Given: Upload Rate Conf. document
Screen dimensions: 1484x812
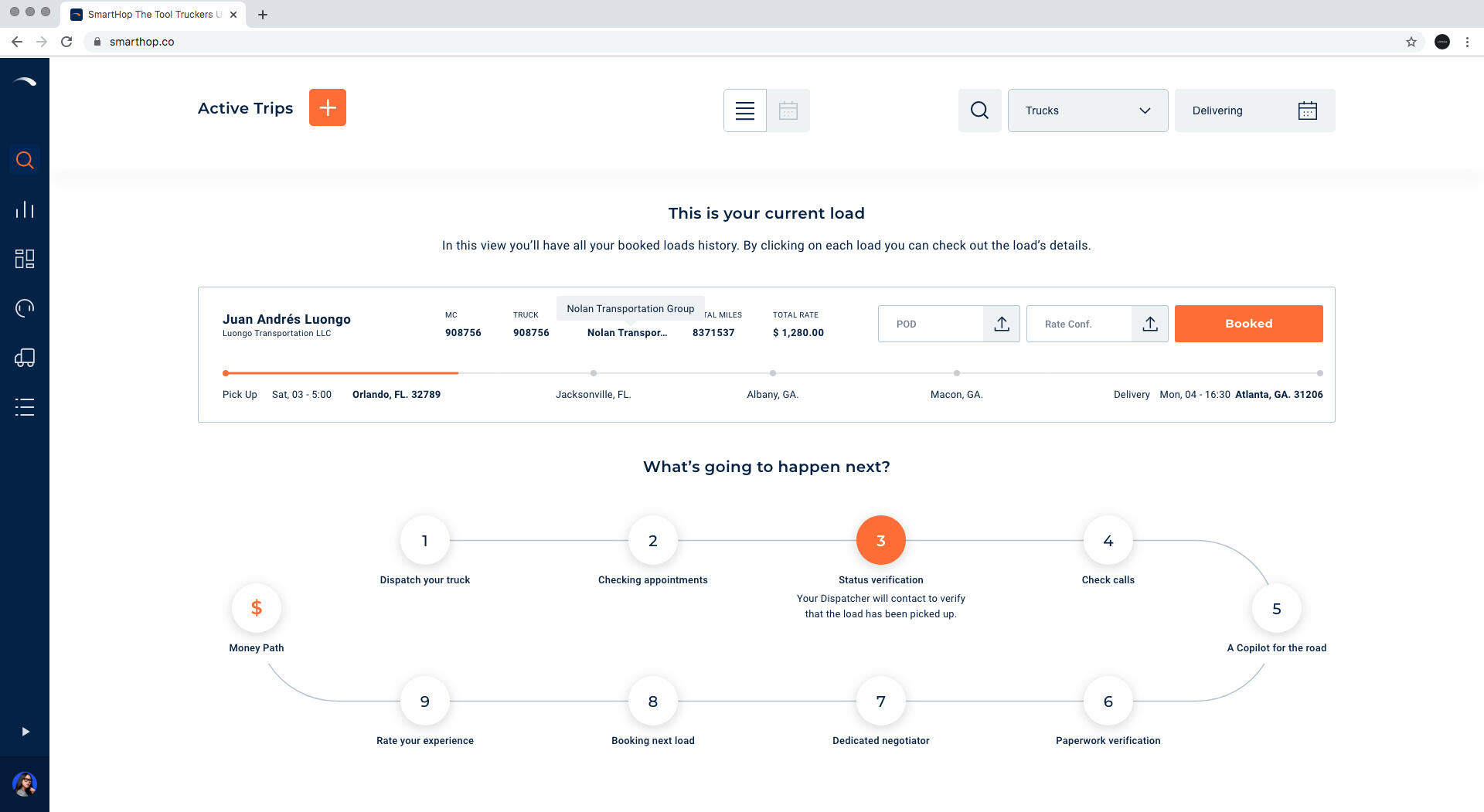Looking at the screenshot, I should (1149, 324).
